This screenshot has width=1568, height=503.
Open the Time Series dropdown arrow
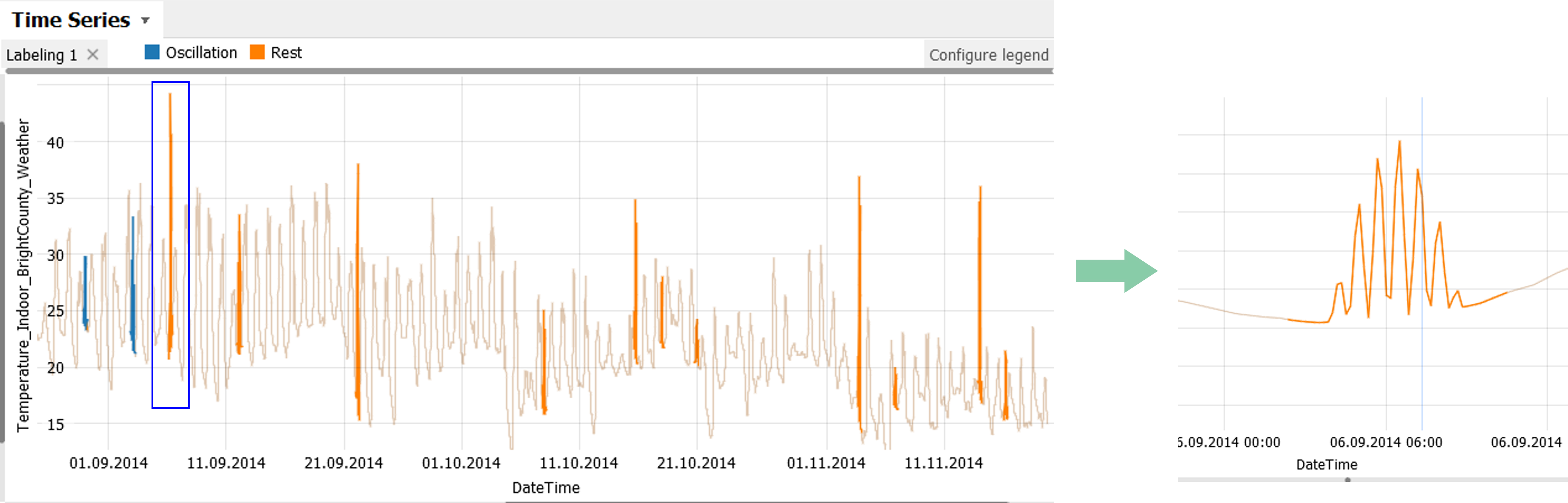coord(145,21)
